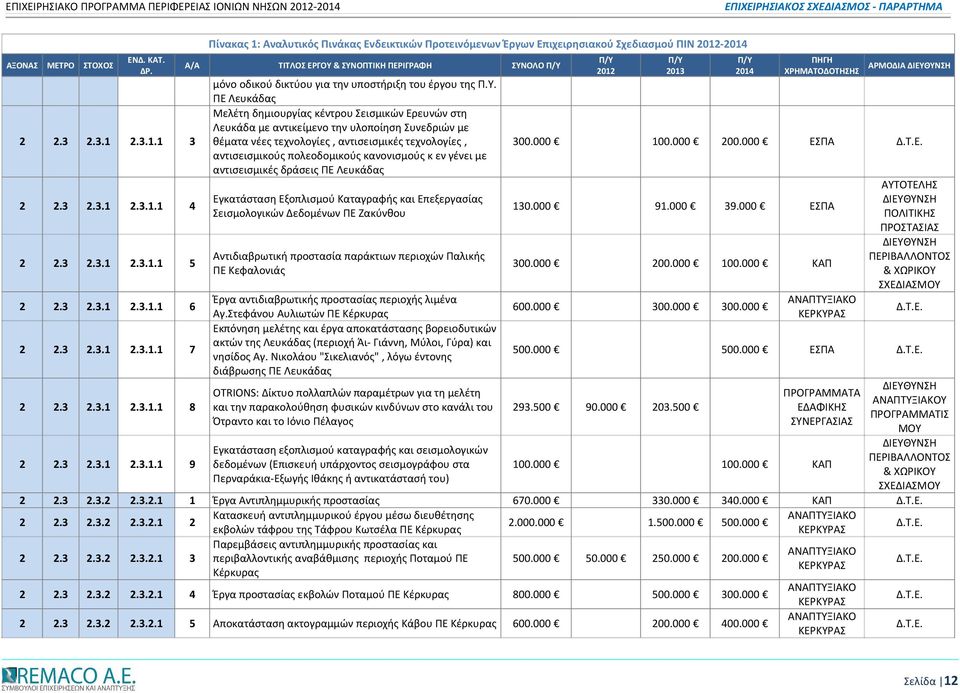Click the 2013 budget "91.000 €"

tap(675, 206)
